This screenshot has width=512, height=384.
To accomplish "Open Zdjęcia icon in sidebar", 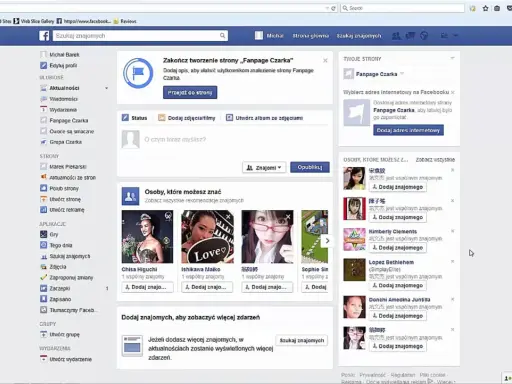I will click(43, 267).
